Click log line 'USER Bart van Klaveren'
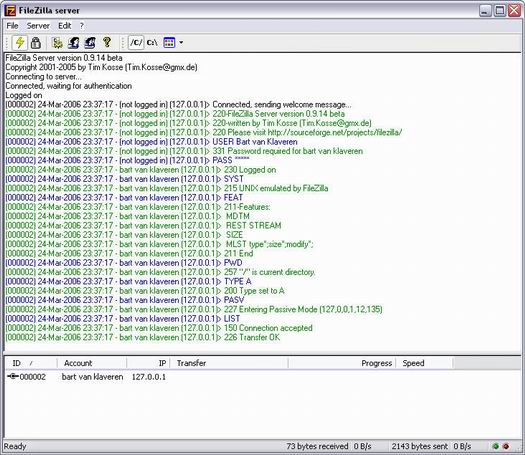 point(151,142)
